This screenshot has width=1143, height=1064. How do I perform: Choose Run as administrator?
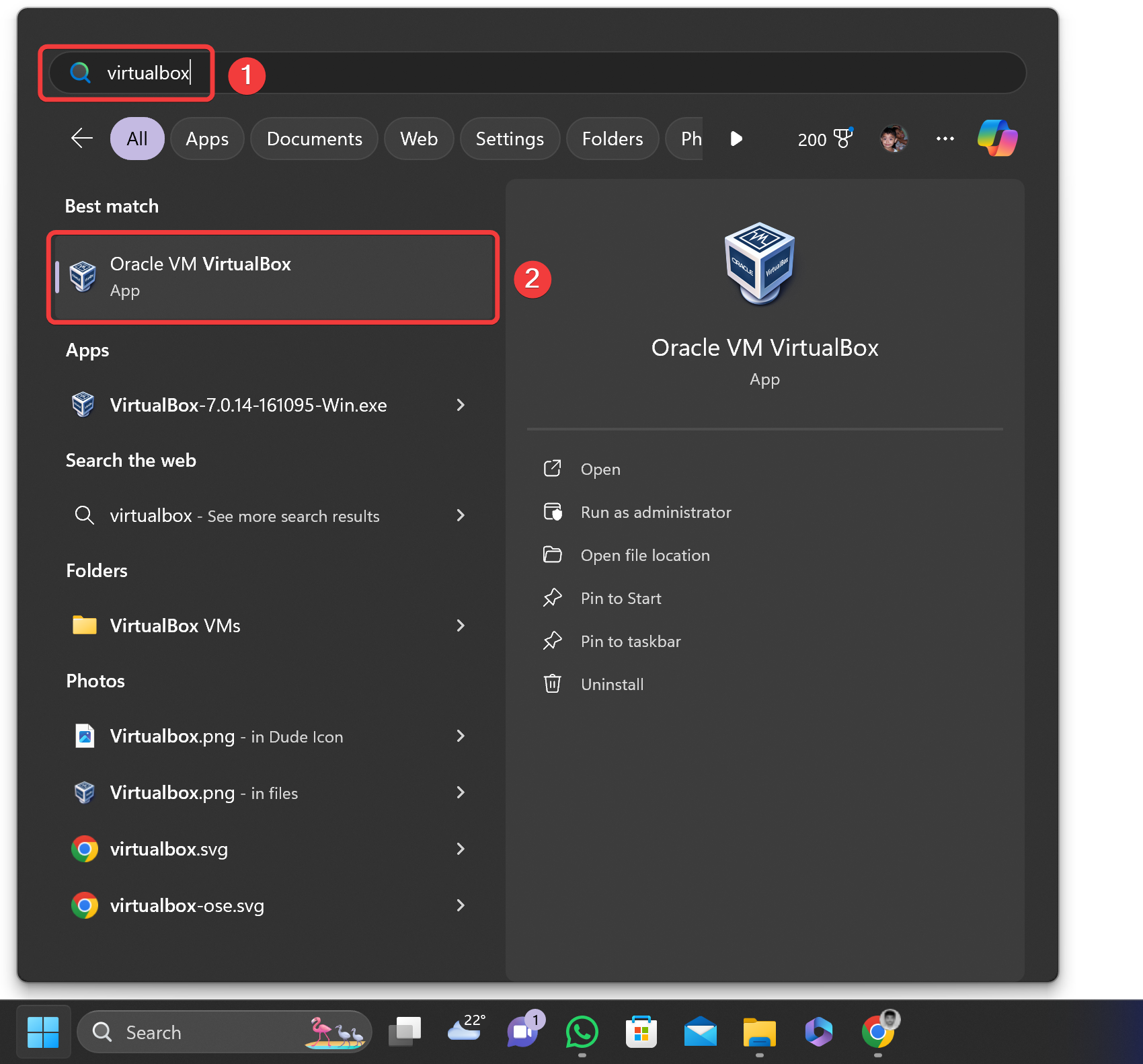656,512
